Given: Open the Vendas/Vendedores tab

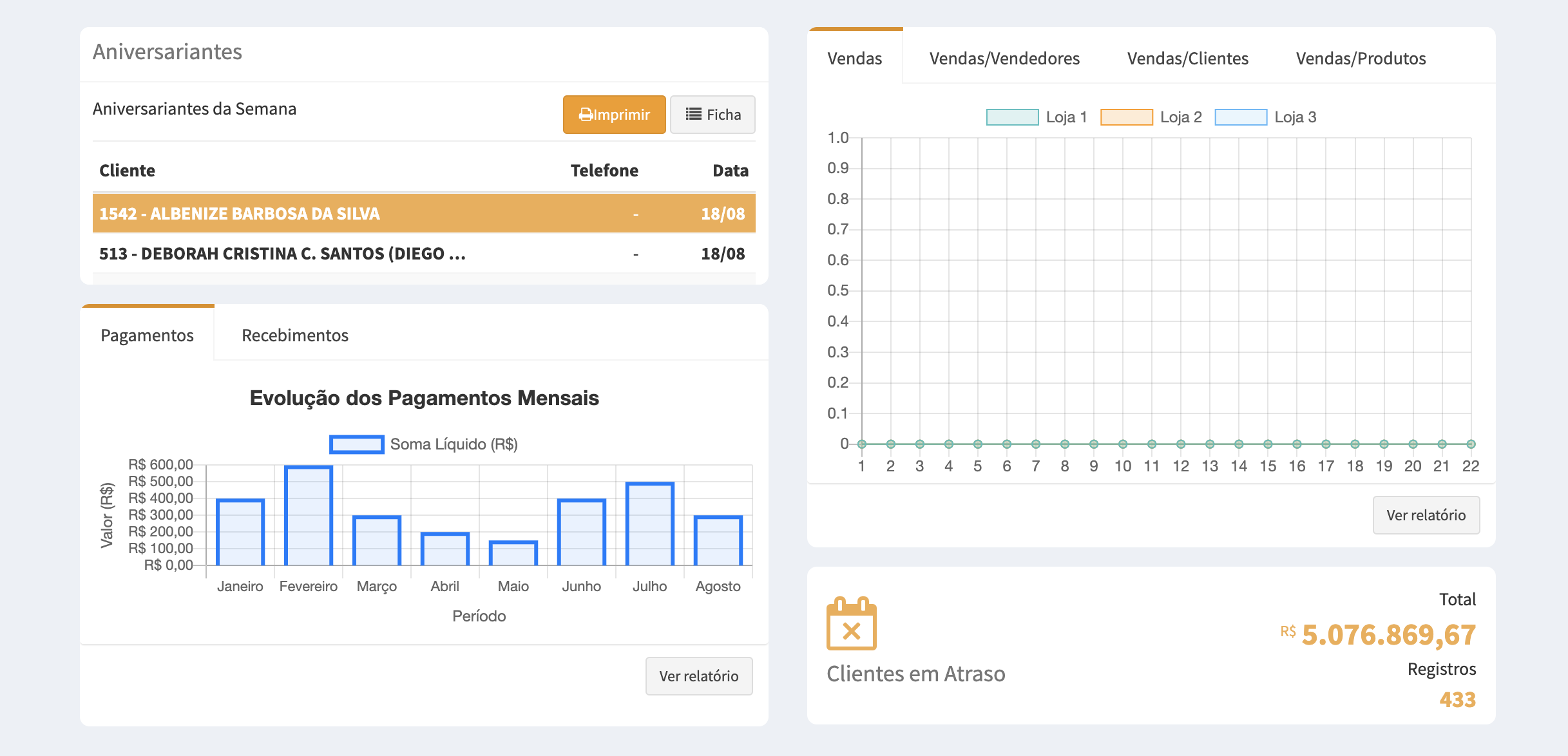Looking at the screenshot, I should click(x=1004, y=59).
